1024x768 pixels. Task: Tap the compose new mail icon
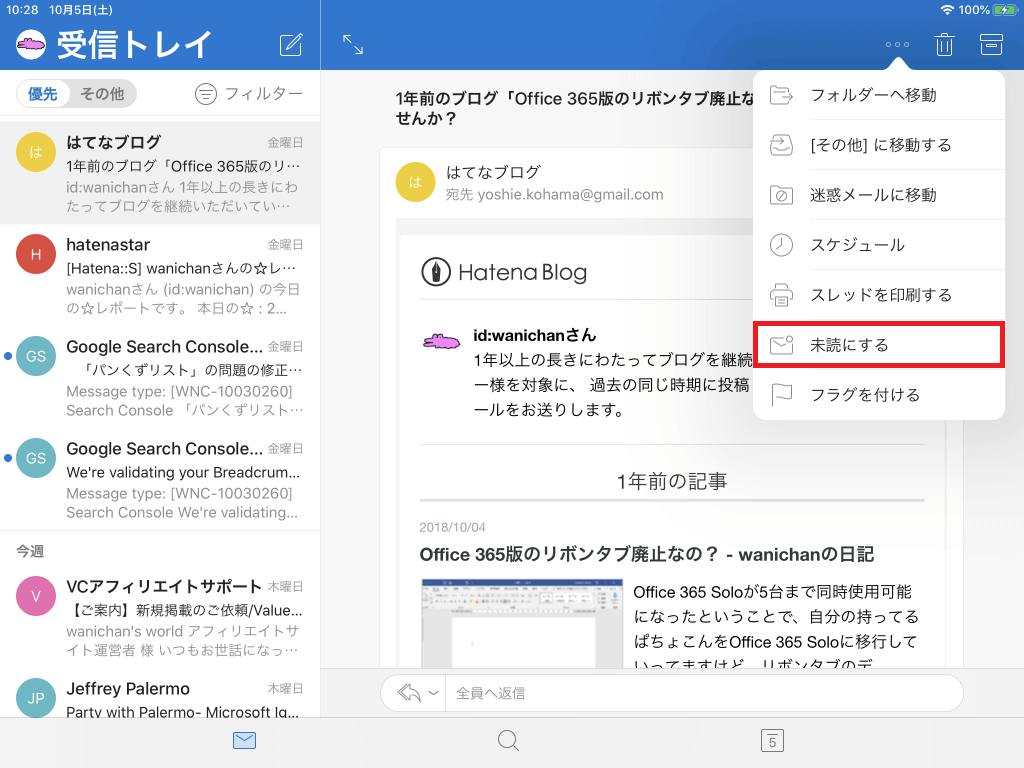point(291,44)
